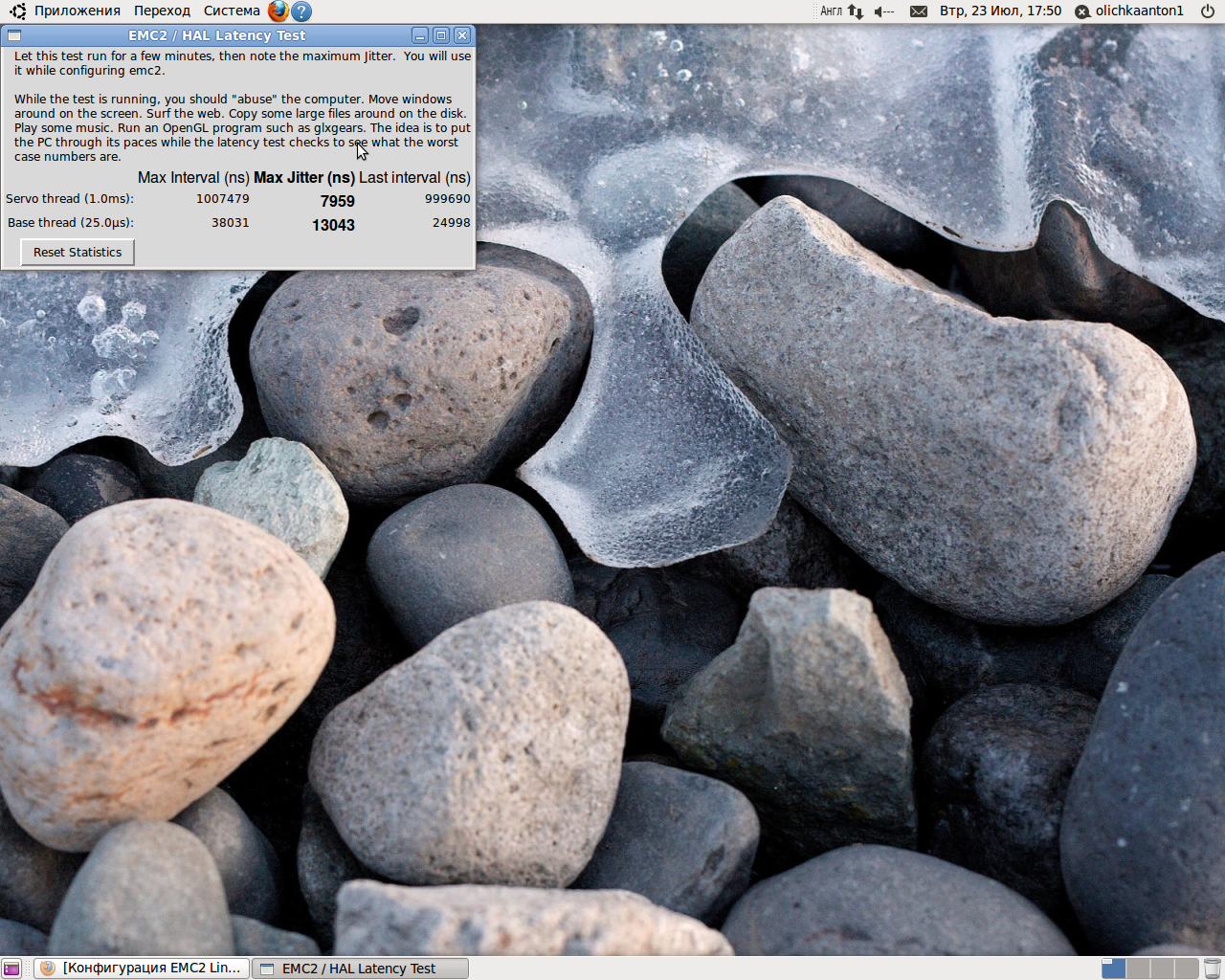Open the Latency Test window menu icon

tap(14, 35)
